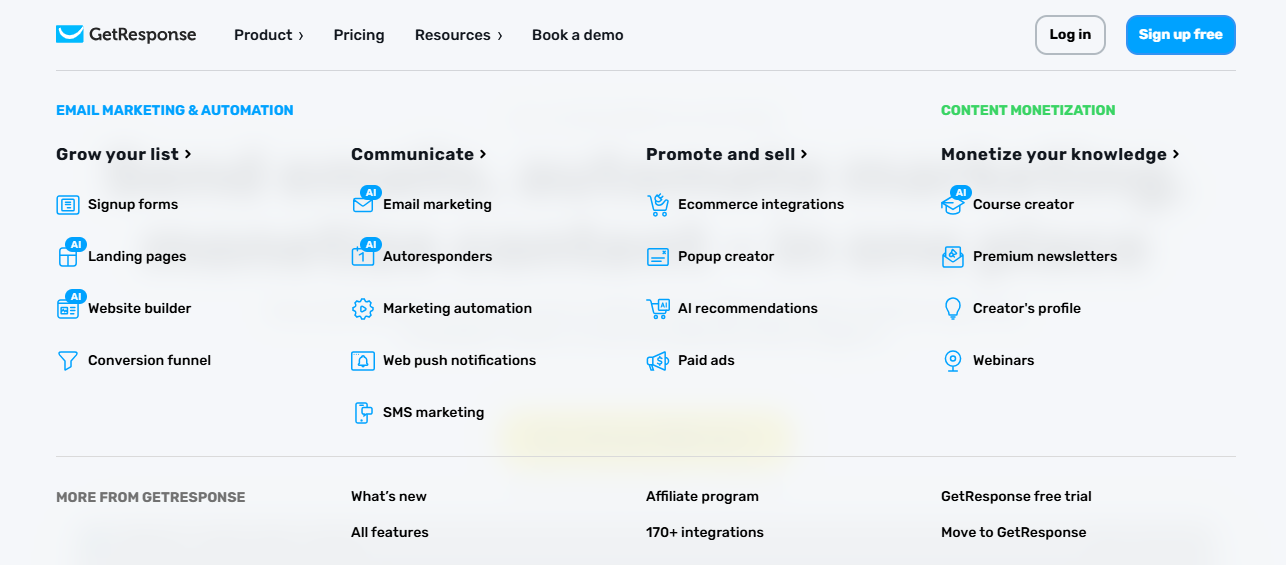Click the Conversion funnel icon
Screen dimensions: 1286x565
(x=68, y=361)
